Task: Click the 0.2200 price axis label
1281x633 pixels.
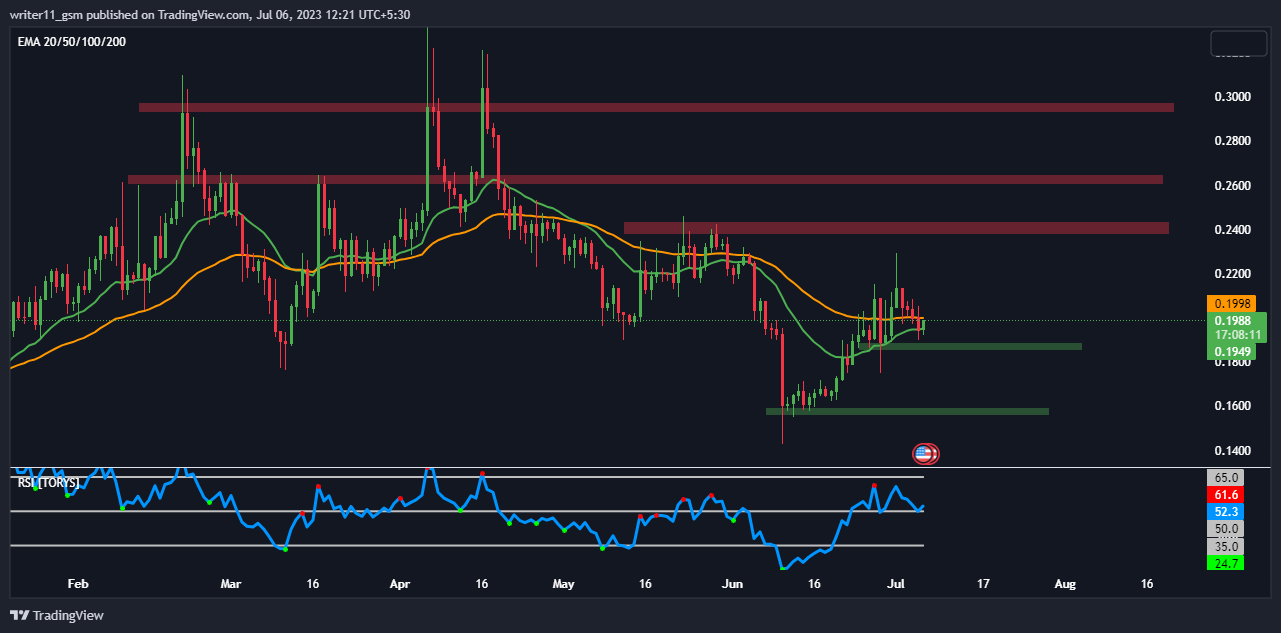Action: tap(1232, 274)
